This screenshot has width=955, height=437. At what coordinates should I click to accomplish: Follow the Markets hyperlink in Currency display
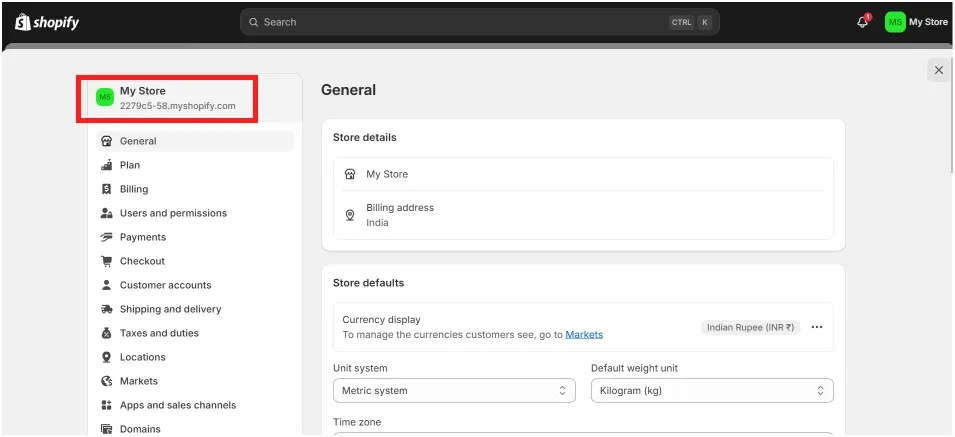pos(584,335)
